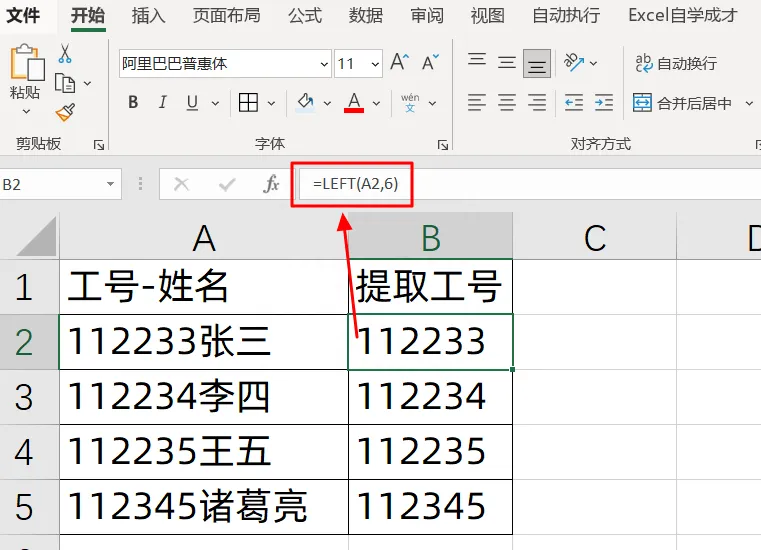Viewport: 761px width, 550px height.
Task: Switch to the 公式 ribbon tab
Action: pos(305,16)
